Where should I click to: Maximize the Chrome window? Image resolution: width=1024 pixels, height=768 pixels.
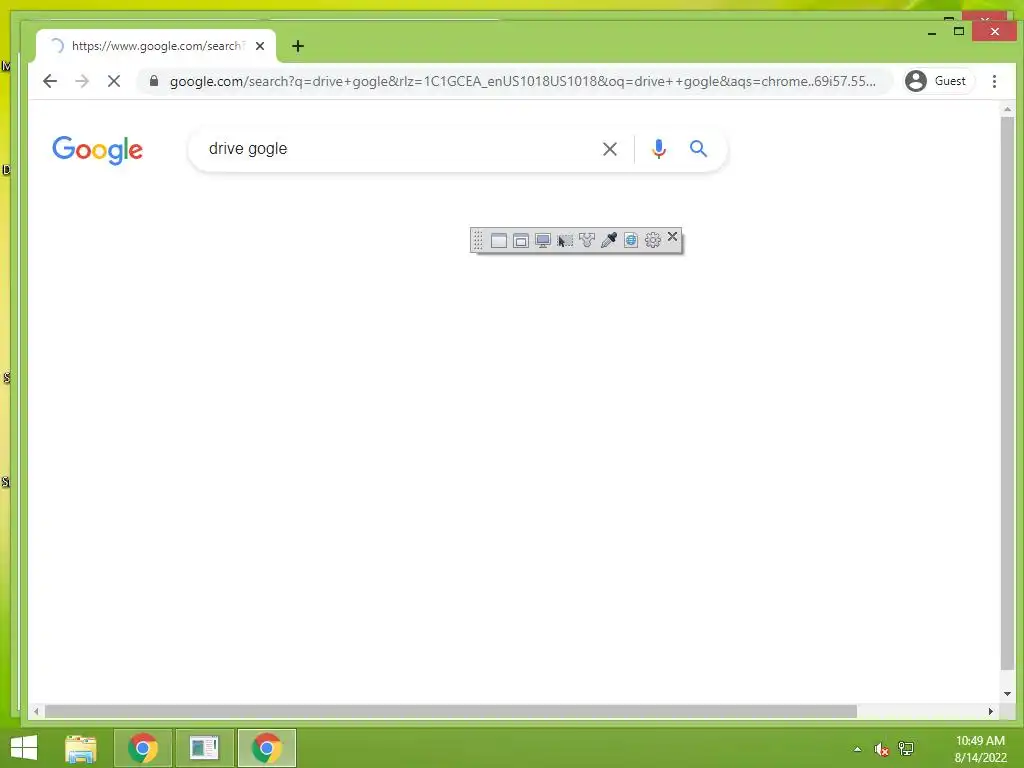pyautogui.click(x=959, y=31)
